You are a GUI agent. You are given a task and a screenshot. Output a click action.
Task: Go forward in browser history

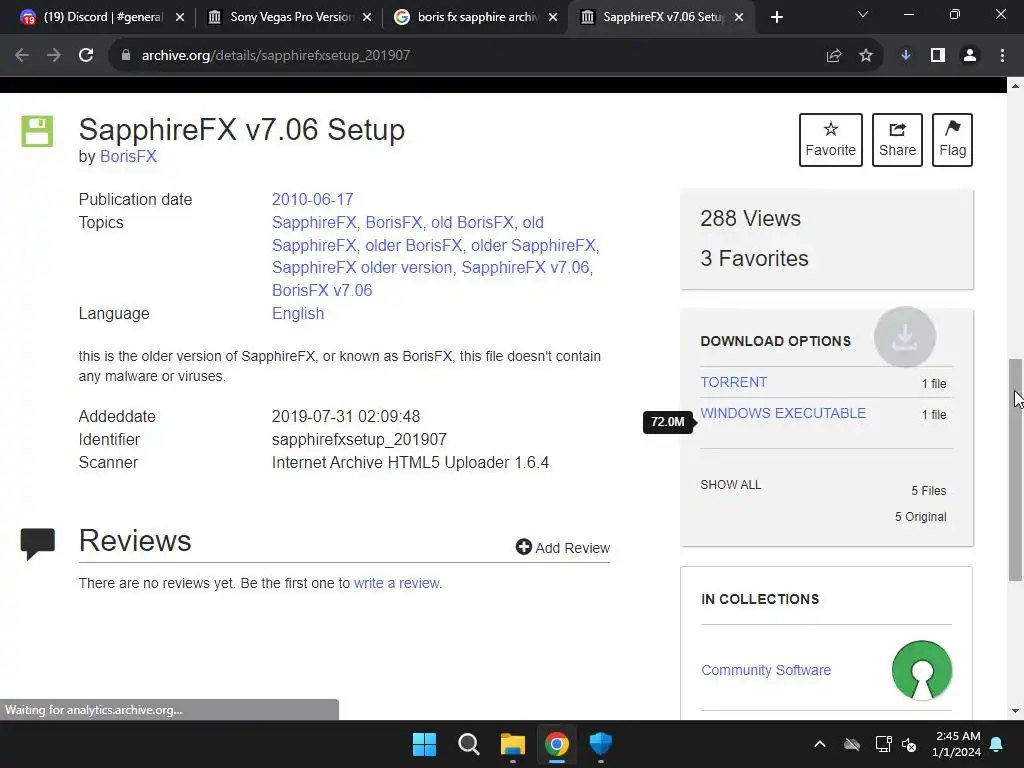pos(54,56)
